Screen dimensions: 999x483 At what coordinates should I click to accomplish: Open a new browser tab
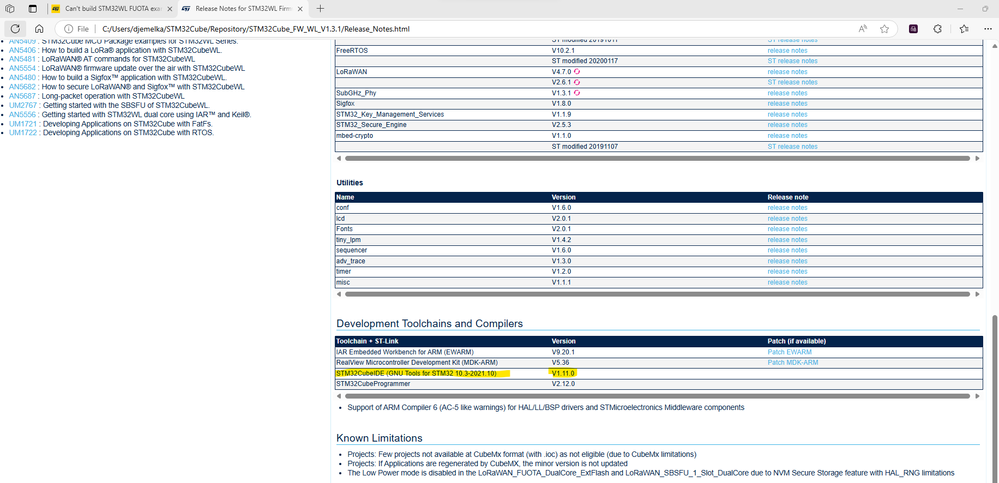320,8
